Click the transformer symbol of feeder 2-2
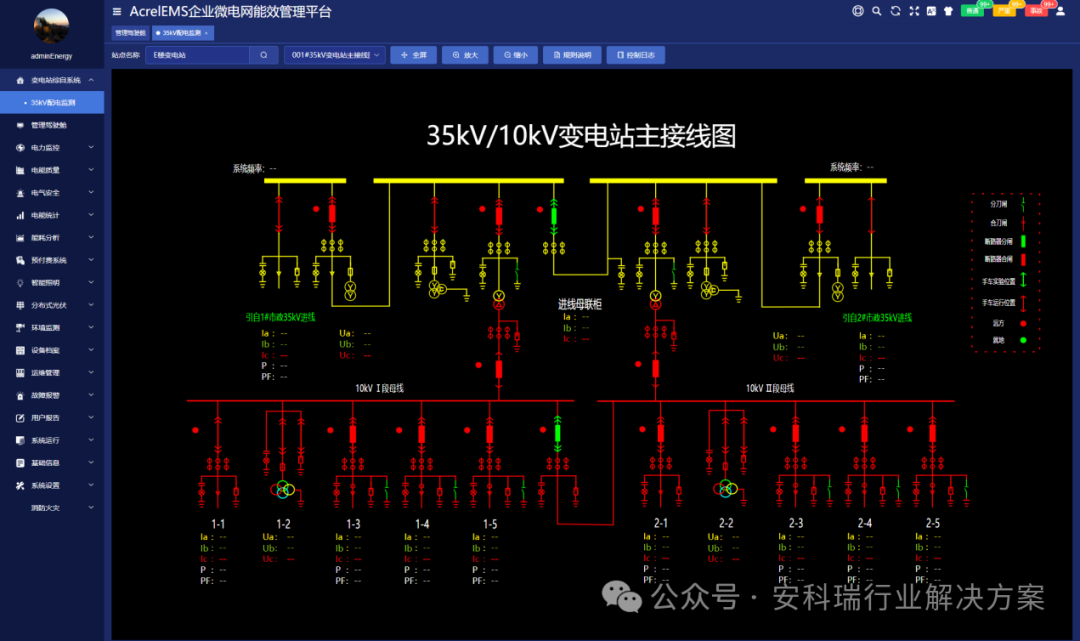The image size is (1080, 641). click(725, 489)
